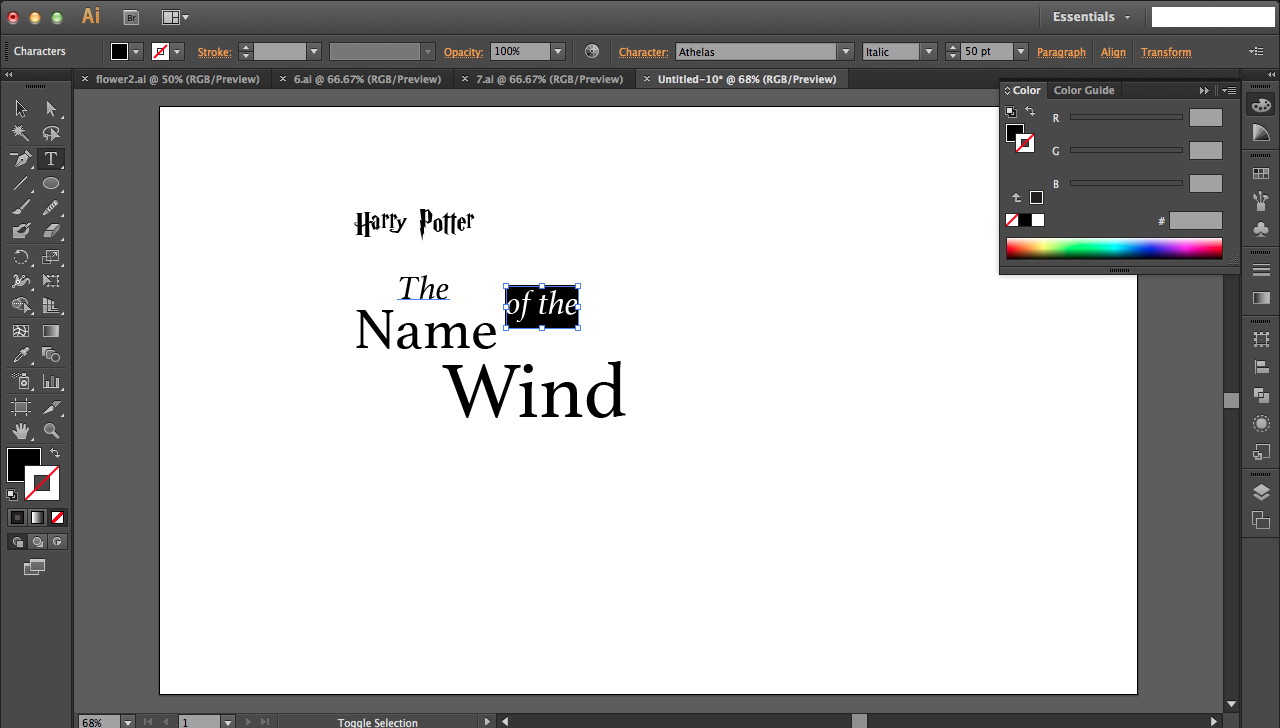Image resolution: width=1280 pixels, height=728 pixels.
Task: Open the Color panel flyout menu
Action: point(1229,90)
